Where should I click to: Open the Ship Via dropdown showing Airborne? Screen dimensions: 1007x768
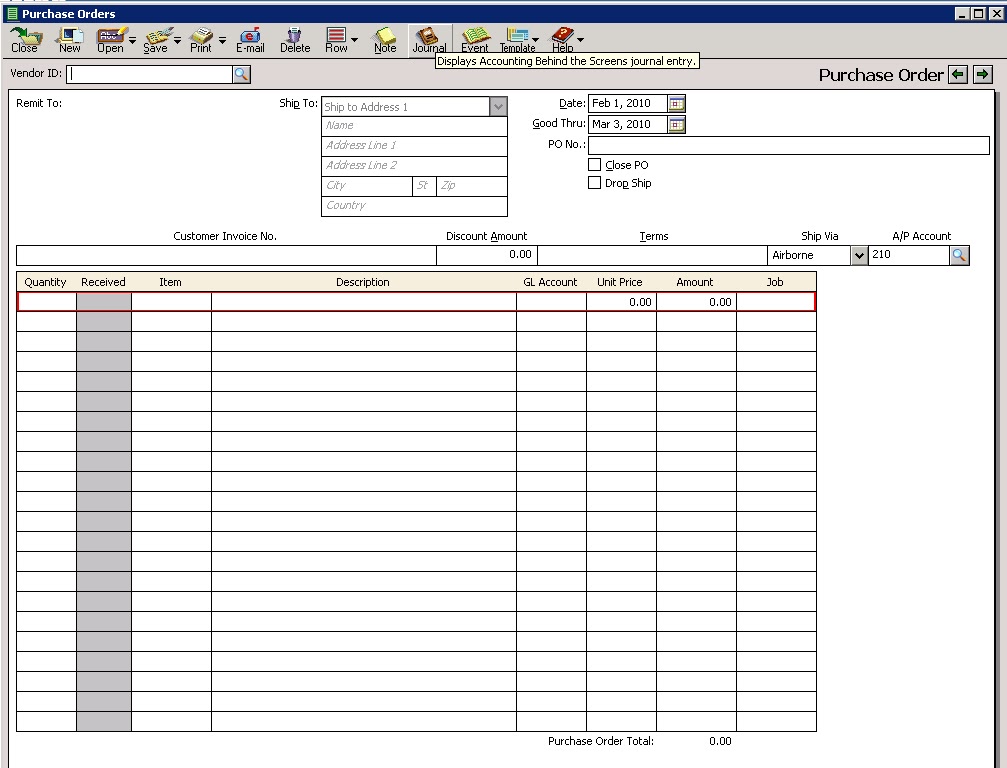pos(859,255)
